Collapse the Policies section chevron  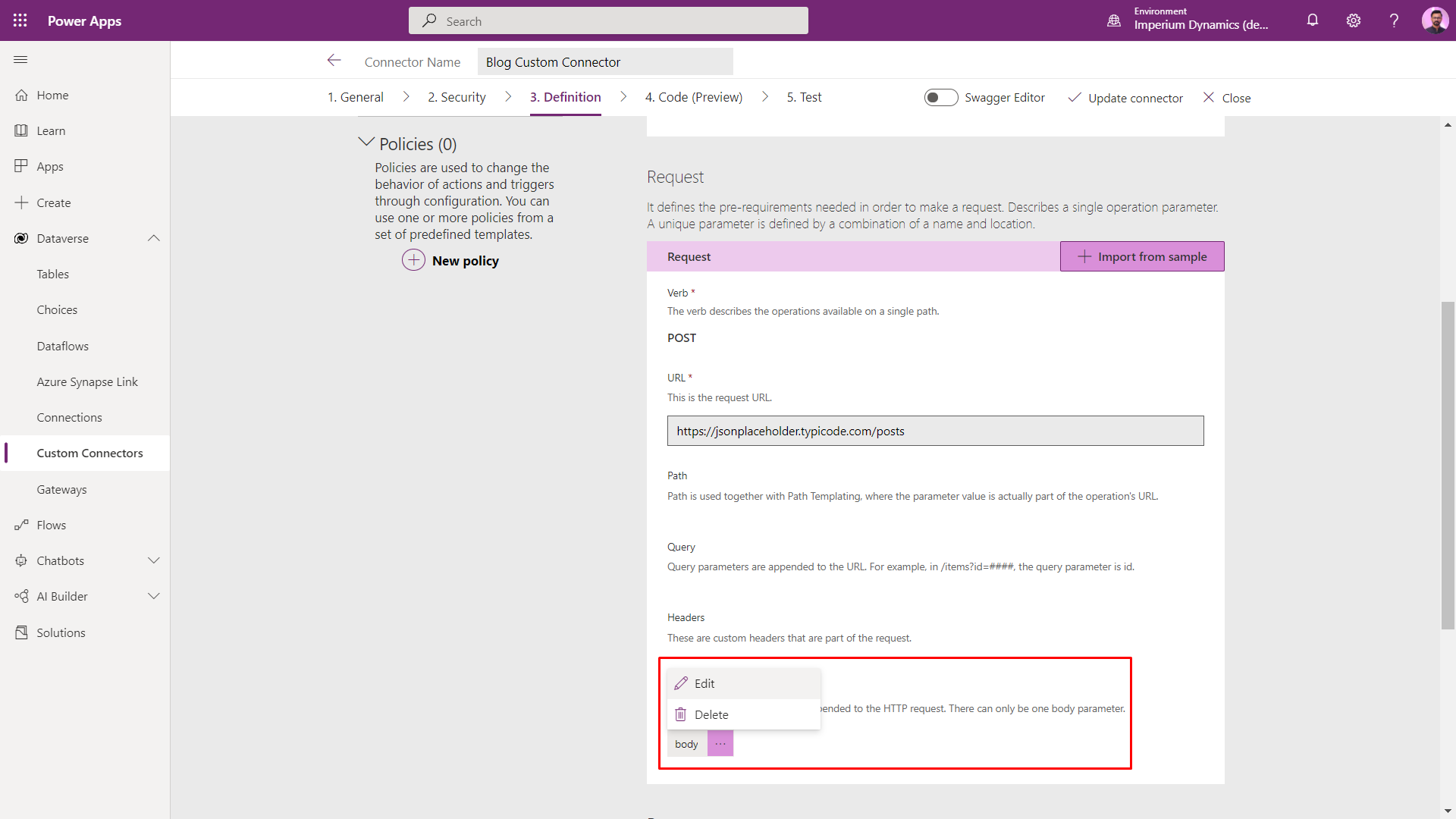tap(366, 143)
